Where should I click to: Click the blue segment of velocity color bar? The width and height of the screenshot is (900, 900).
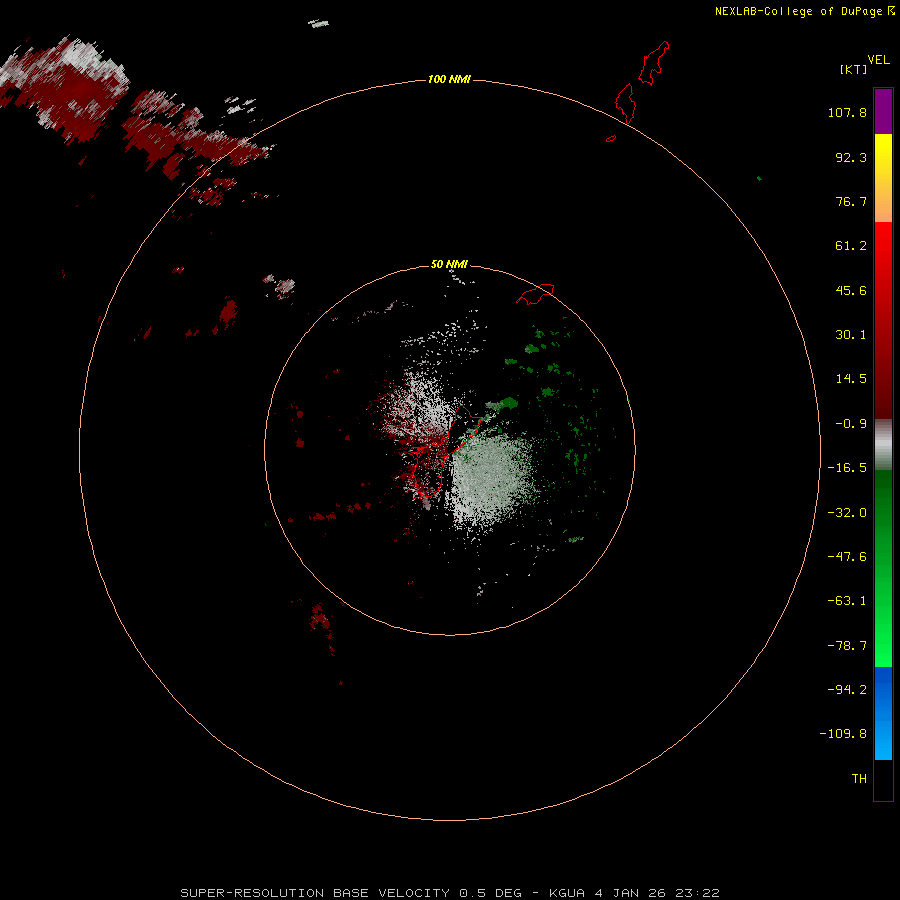(883, 713)
